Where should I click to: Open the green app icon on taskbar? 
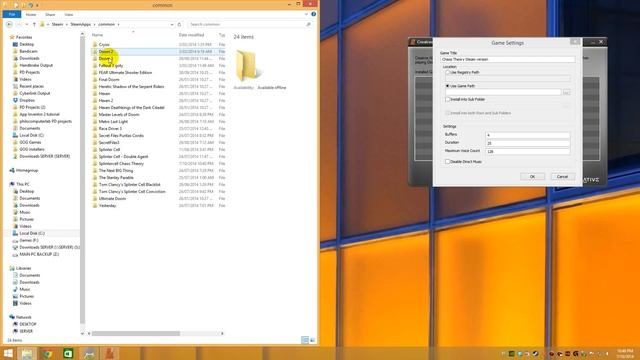pos(68,353)
